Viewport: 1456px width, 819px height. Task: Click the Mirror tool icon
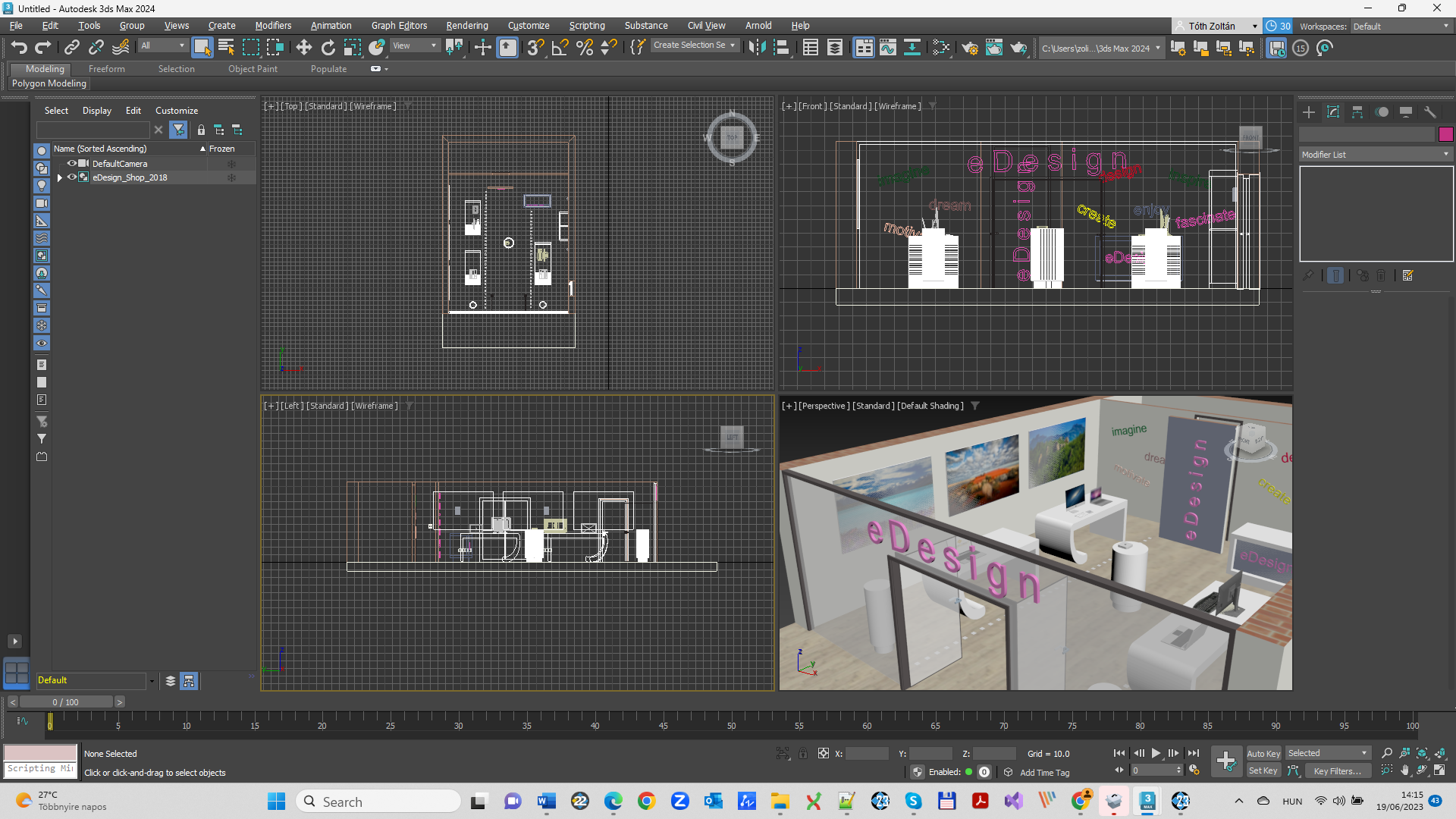point(756,48)
